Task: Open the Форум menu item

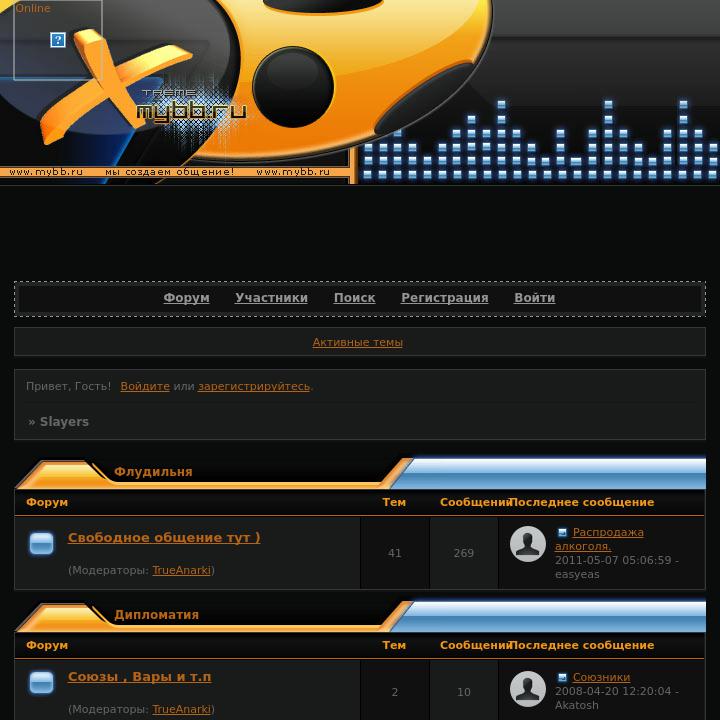Action: coord(186,298)
